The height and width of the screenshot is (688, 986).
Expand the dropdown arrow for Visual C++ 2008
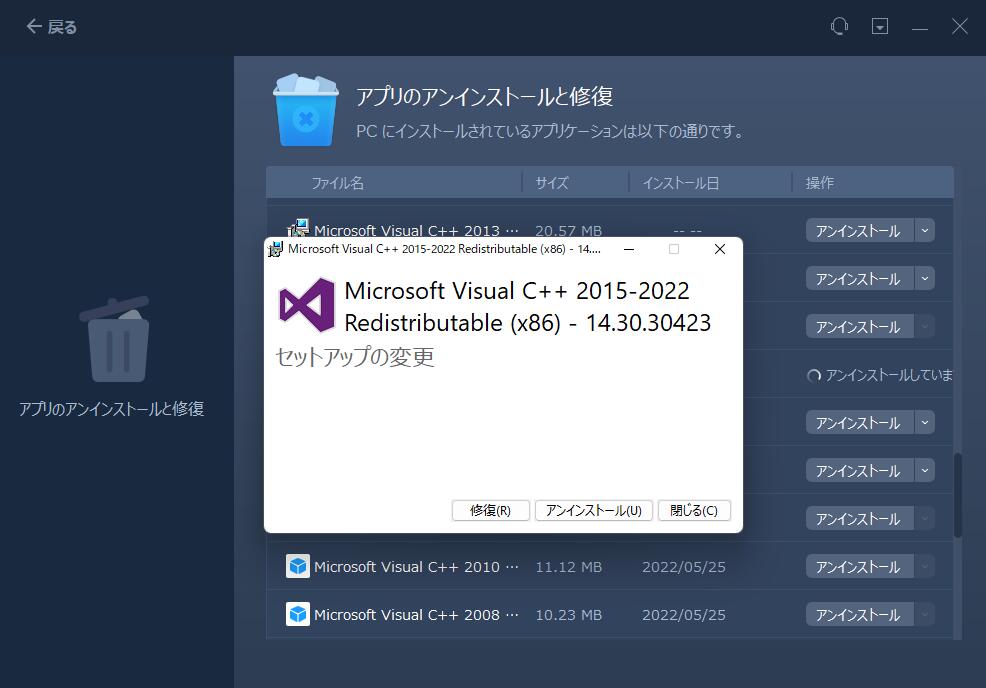925,615
